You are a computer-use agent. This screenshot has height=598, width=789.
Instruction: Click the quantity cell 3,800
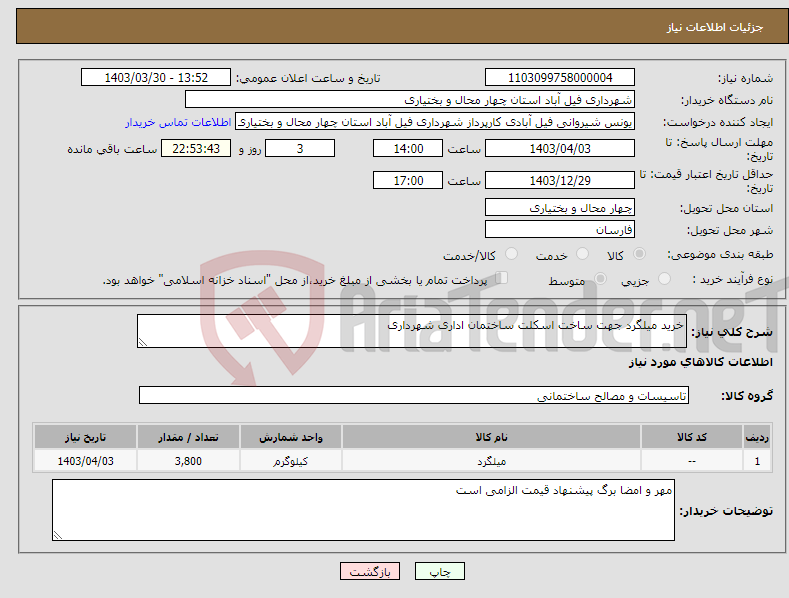point(188,461)
